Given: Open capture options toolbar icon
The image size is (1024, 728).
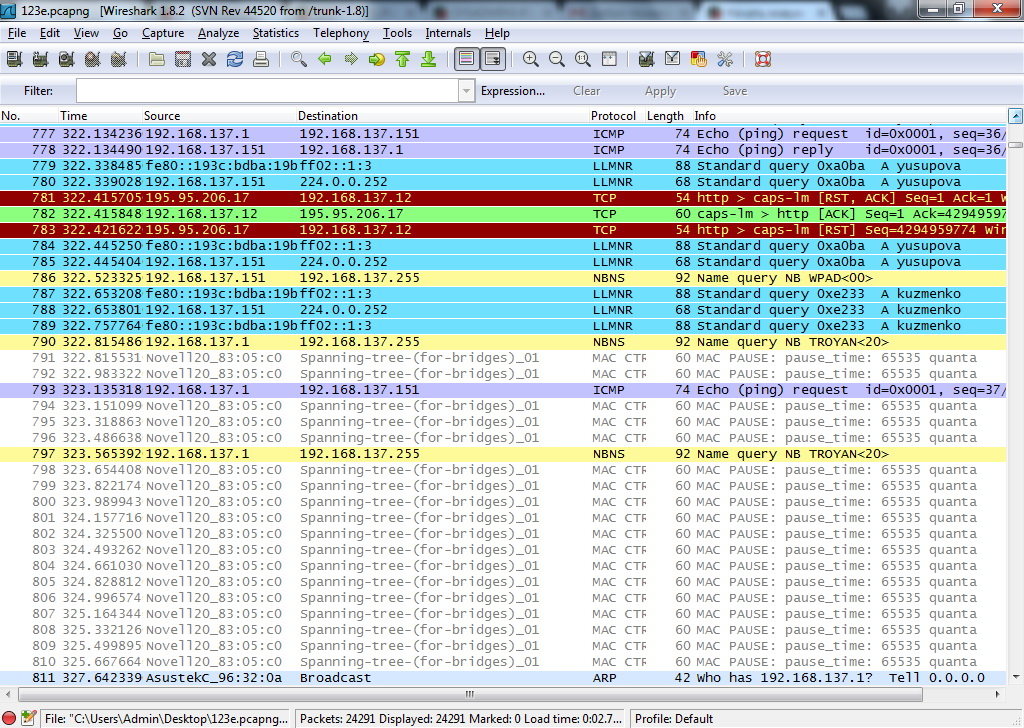Looking at the screenshot, I should click(40, 59).
